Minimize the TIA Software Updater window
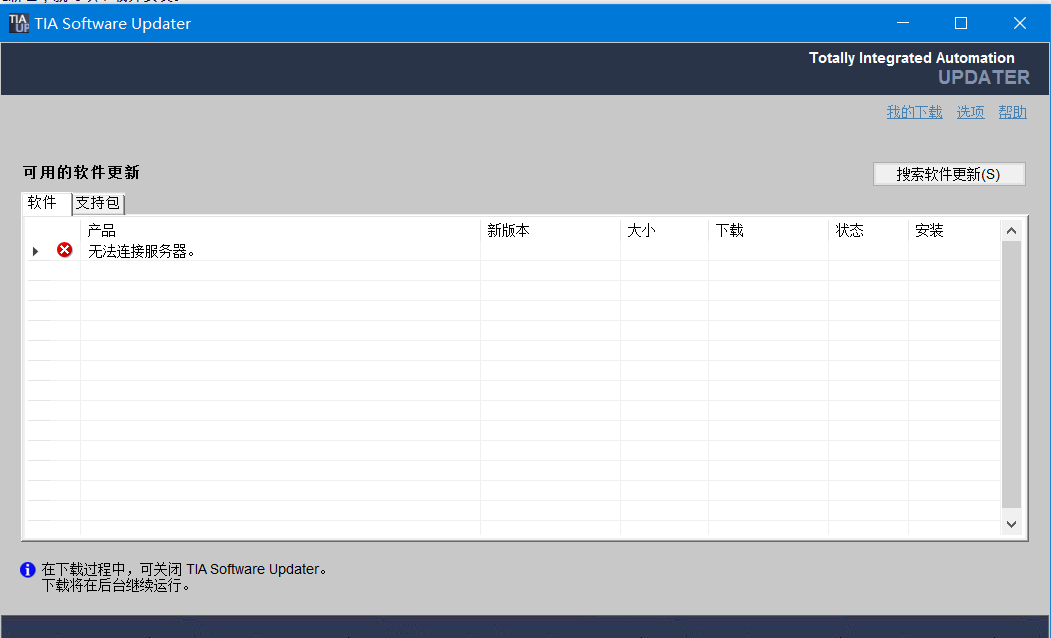Viewport: 1051px width, 638px height. (903, 23)
